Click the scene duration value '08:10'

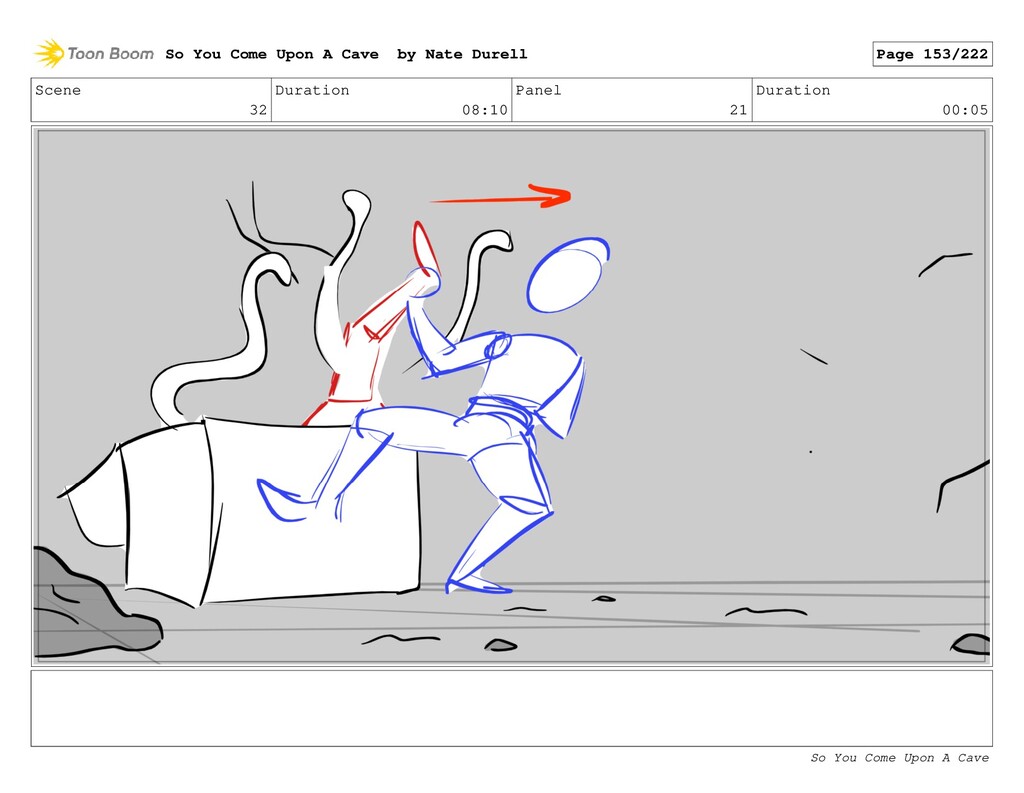point(485,110)
